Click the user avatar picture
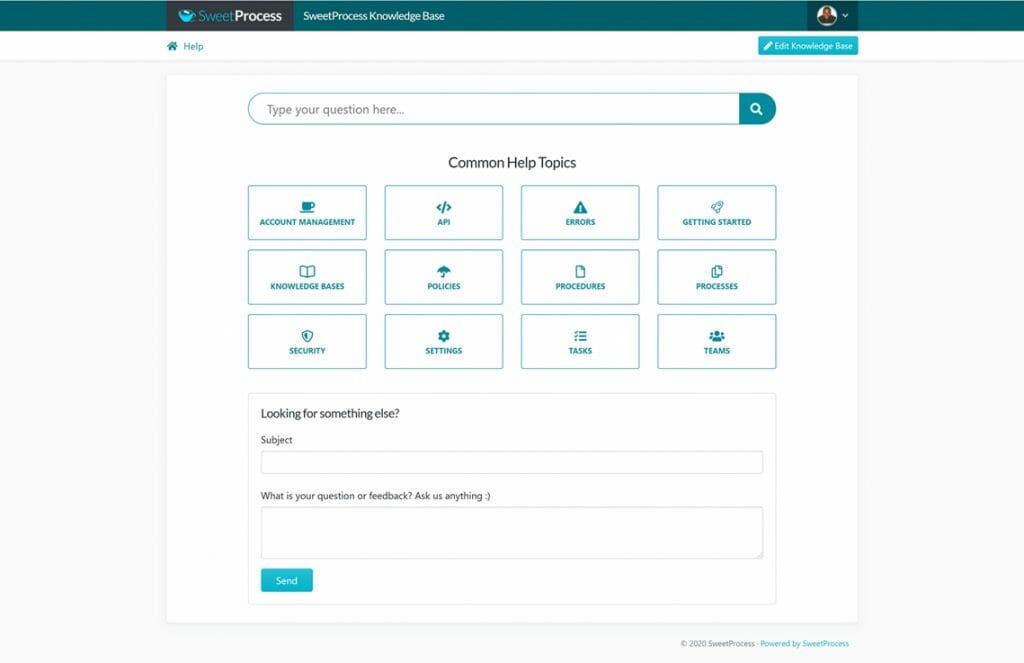 [827, 15]
